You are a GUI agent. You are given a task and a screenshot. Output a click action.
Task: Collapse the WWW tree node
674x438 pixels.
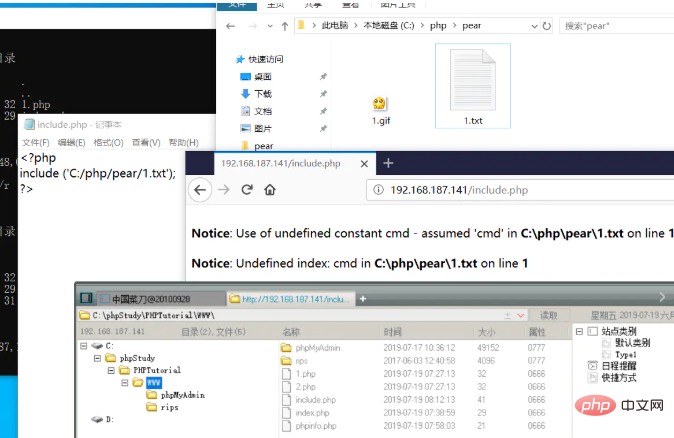pos(125,383)
